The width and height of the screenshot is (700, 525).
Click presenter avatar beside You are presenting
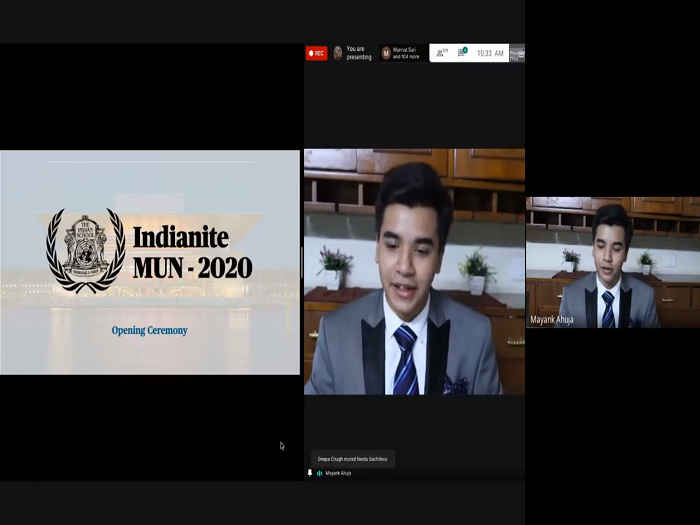click(338, 53)
